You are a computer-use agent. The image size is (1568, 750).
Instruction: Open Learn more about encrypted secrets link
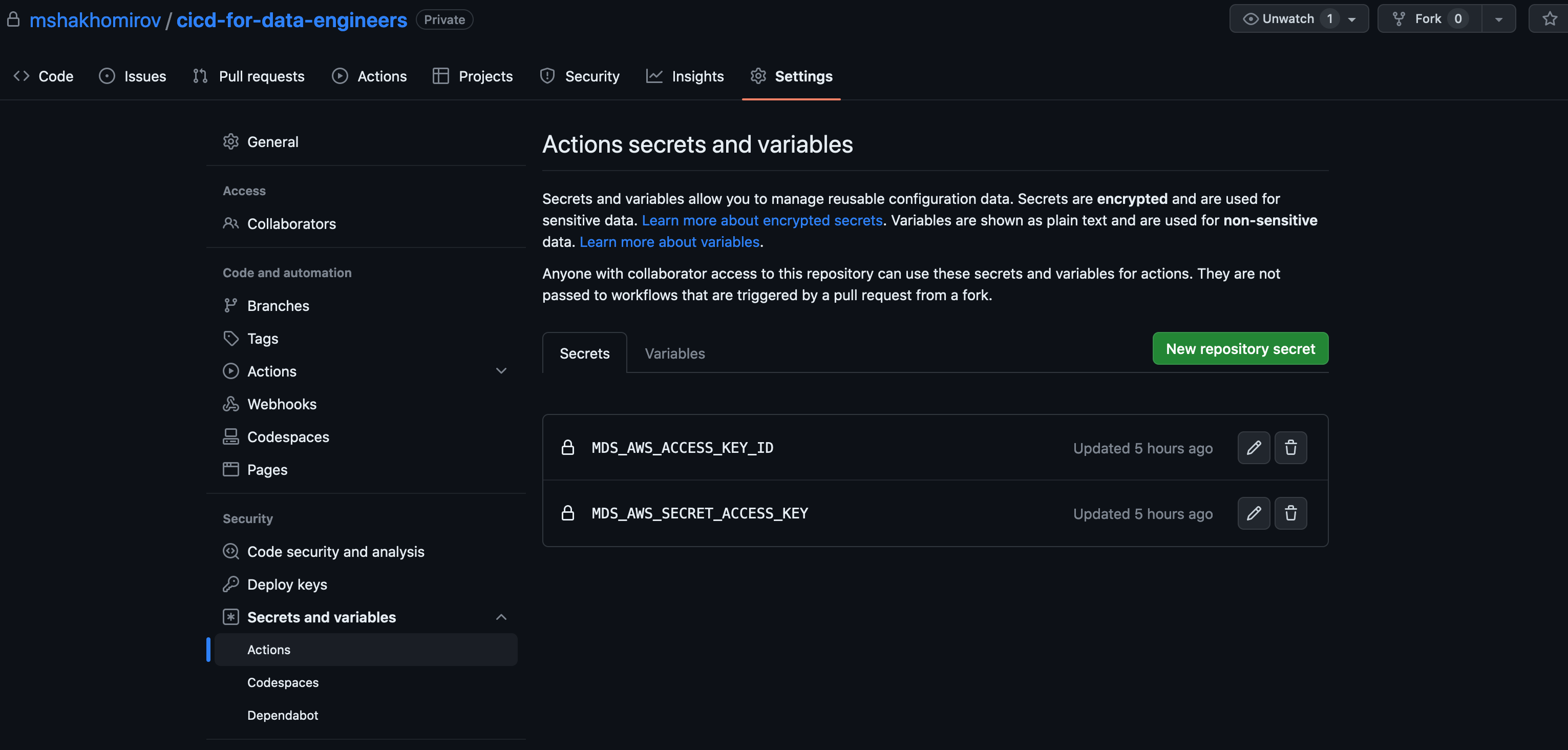761,220
